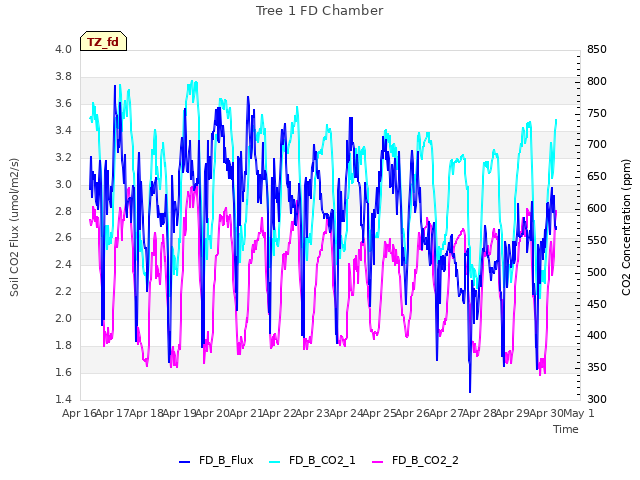Click the chart title Tree 1 FD Chamber
Viewport: 640px width, 480px height.
(x=320, y=11)
